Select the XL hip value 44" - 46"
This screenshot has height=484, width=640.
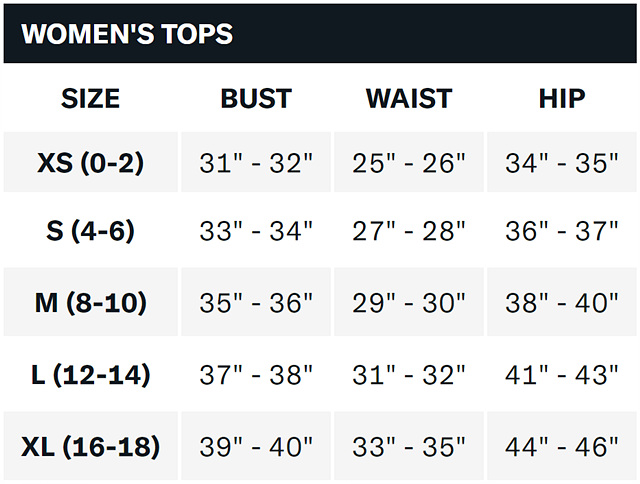562,446
